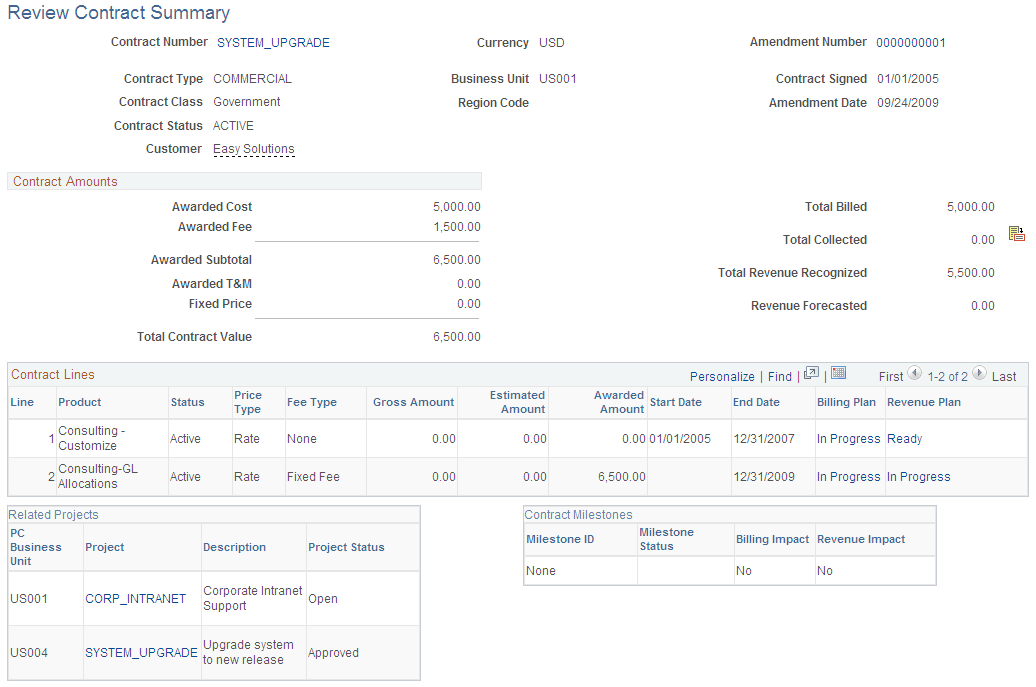Open the In Progress revenue plan for line 2
Viewport: 1036px width, 687px height.
[918, 477]
